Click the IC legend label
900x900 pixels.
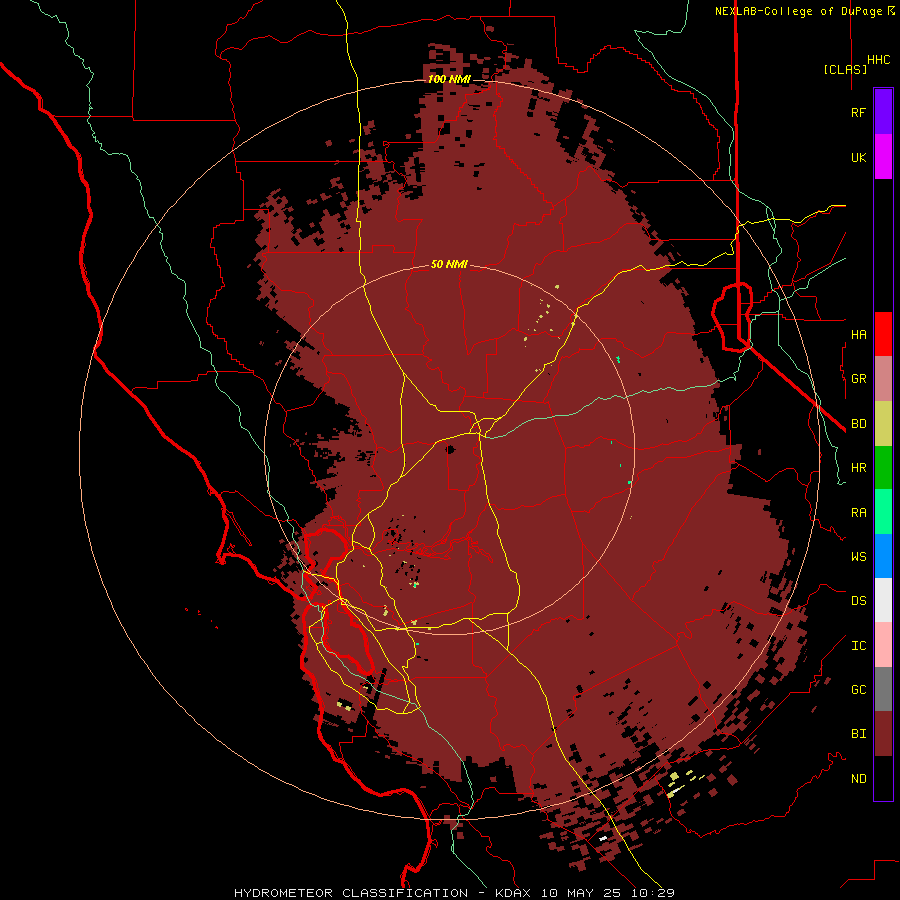[x=858, y=646]
